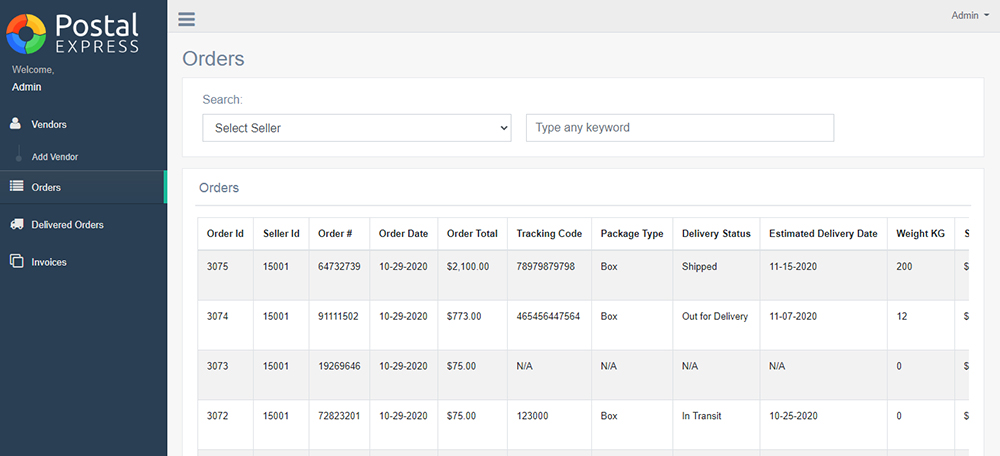Image resolution: width=1000 pixels, height=456 pixels.
Task: Click estimated delivery date 10-25-2020
Action: (x=793, y=416)
